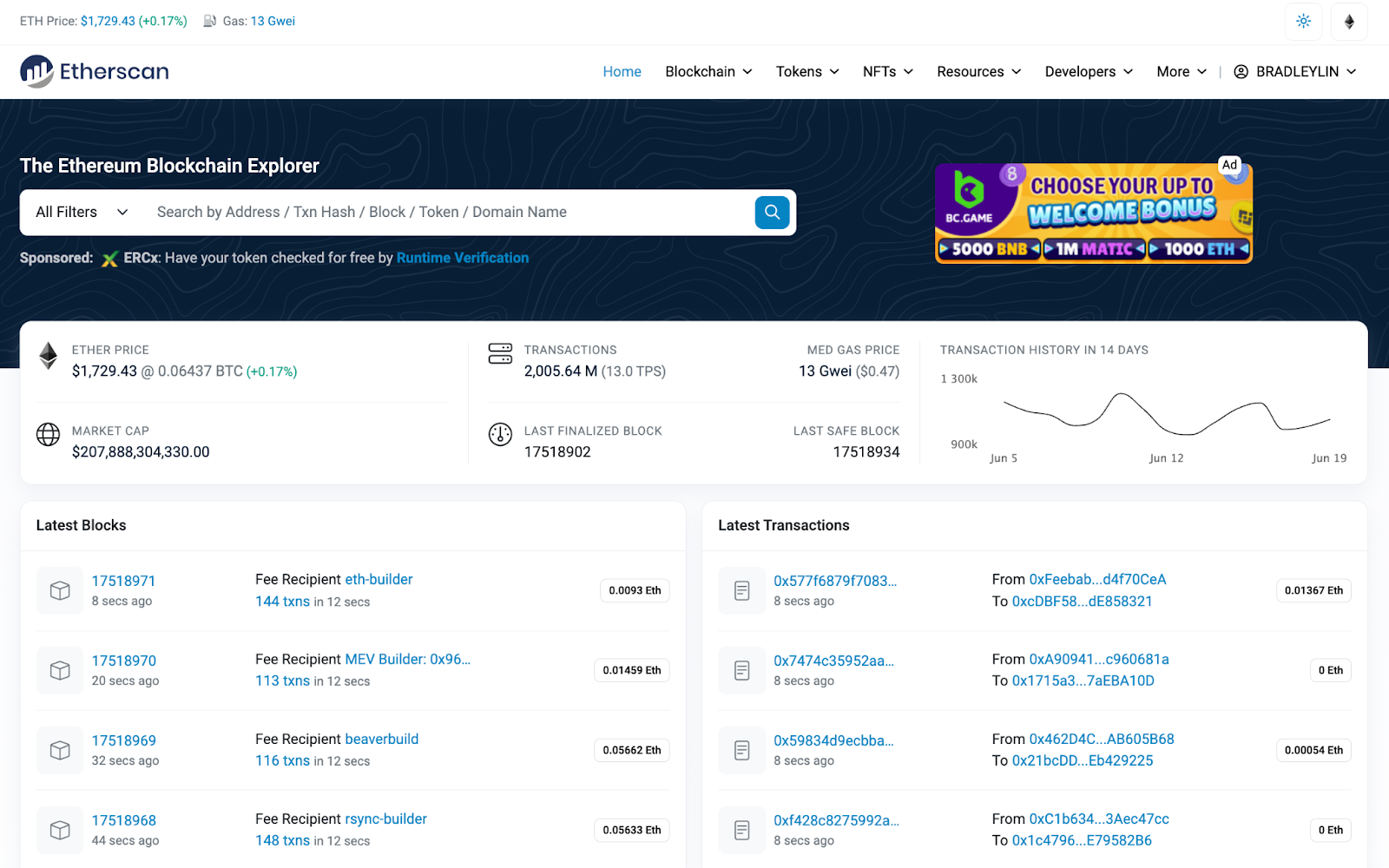View the 144 txns link
Image resolution: width=1389 pixels, height=868 pixels.
tap(282, 601)
